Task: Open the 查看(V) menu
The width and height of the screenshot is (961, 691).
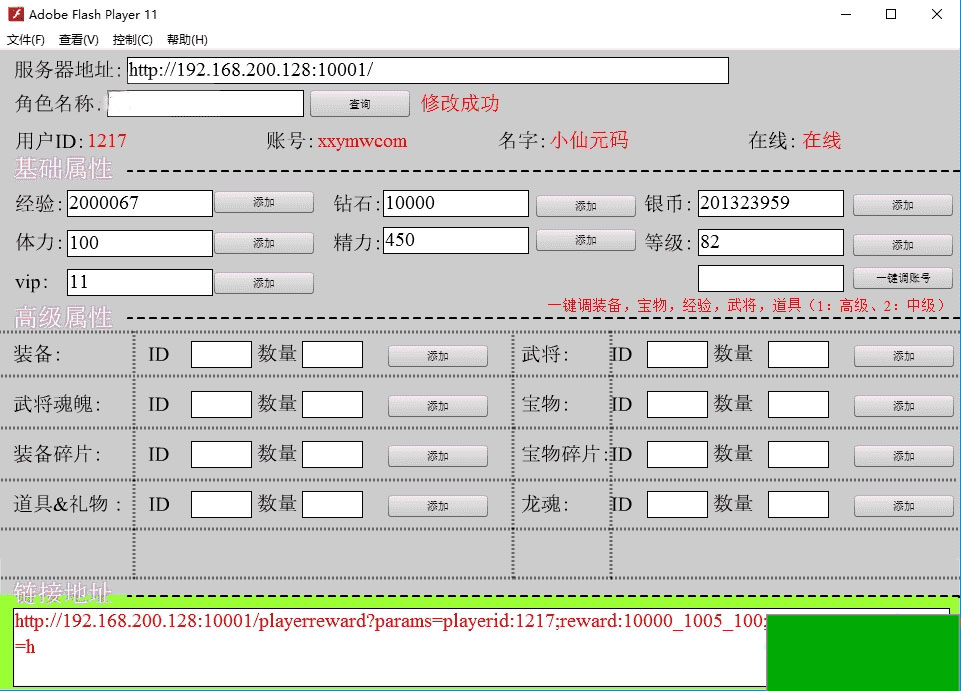Action: (79, 40)
